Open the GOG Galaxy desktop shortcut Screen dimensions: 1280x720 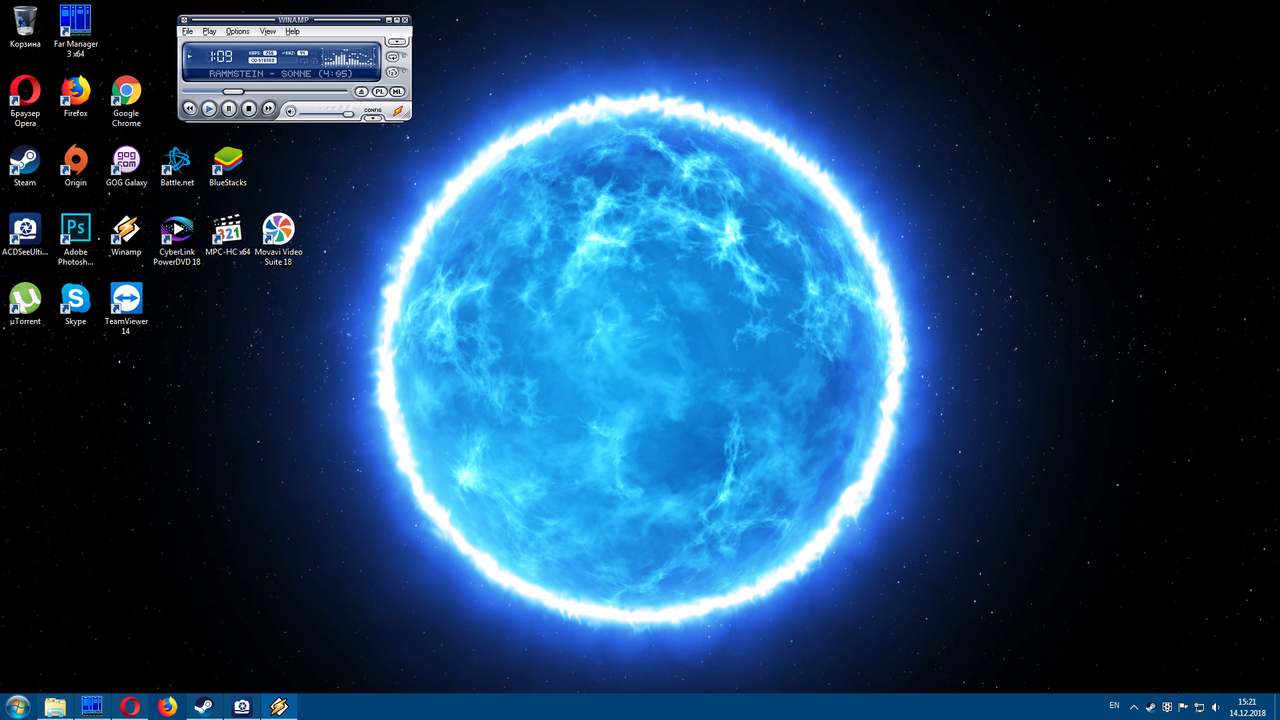(126, 166)
